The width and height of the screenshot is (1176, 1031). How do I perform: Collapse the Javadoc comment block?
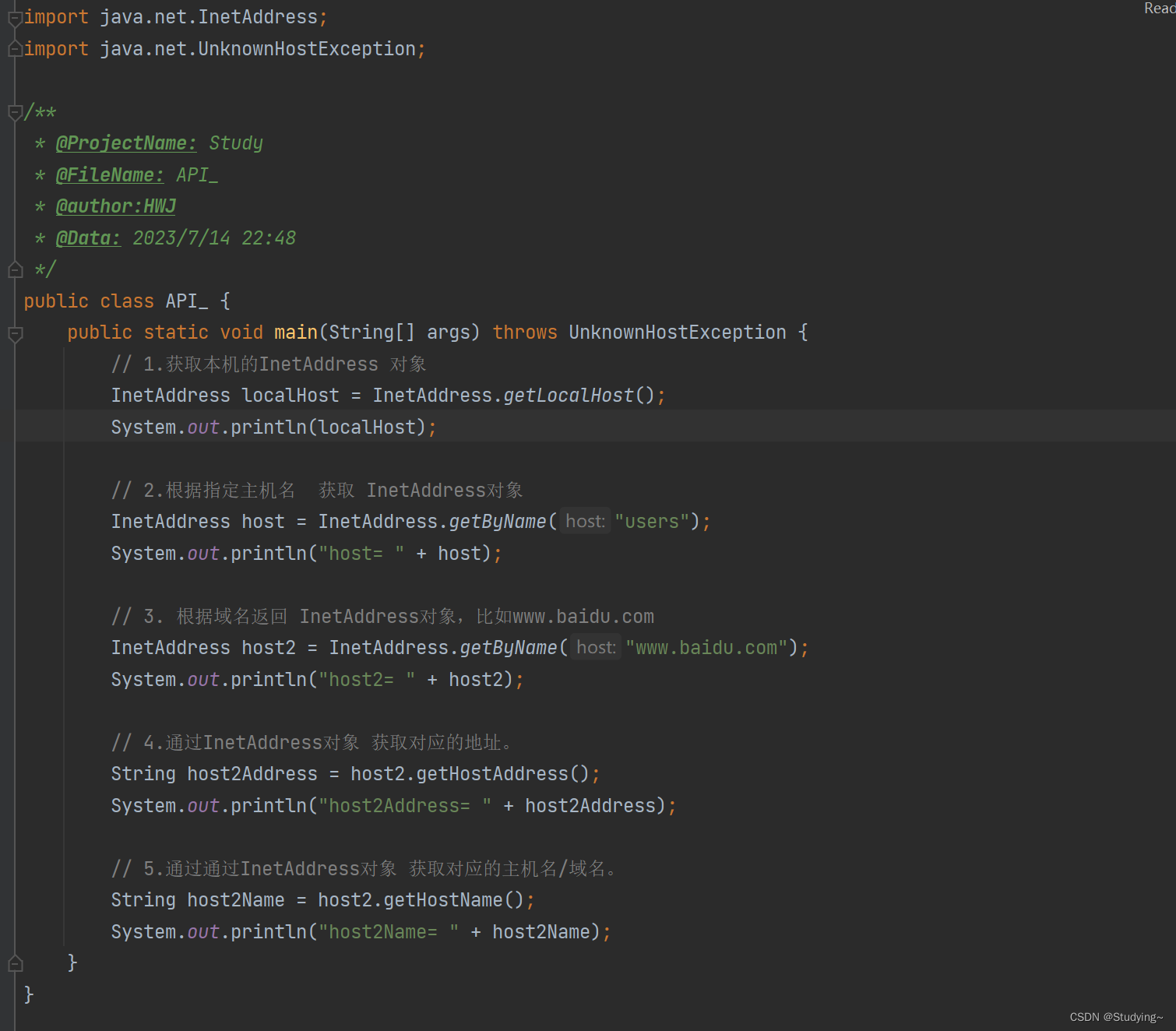click(14, 111)
